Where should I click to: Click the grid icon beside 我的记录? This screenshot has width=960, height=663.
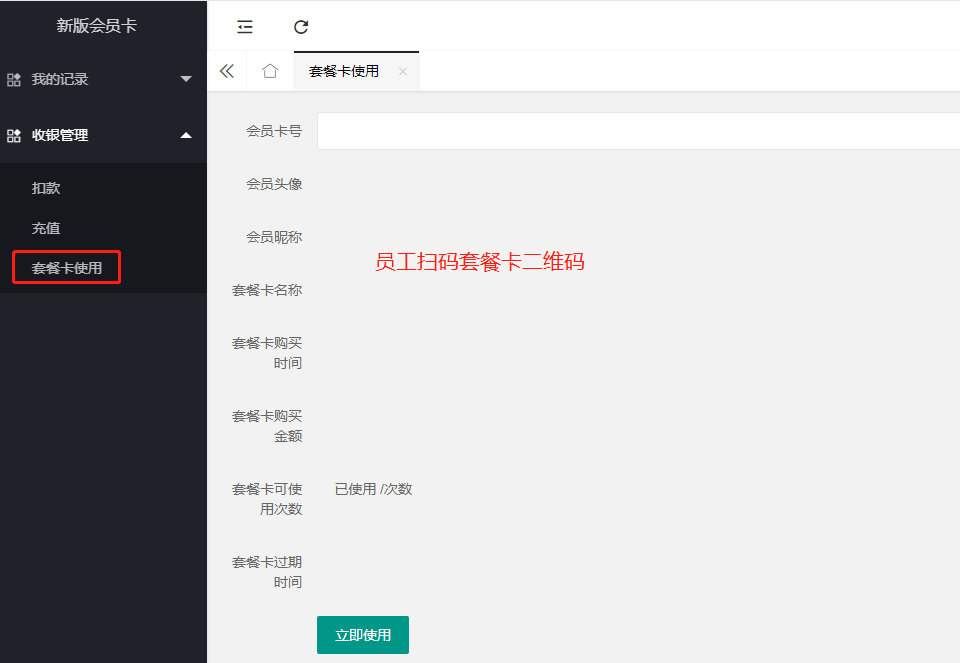(x=14, y=80)
